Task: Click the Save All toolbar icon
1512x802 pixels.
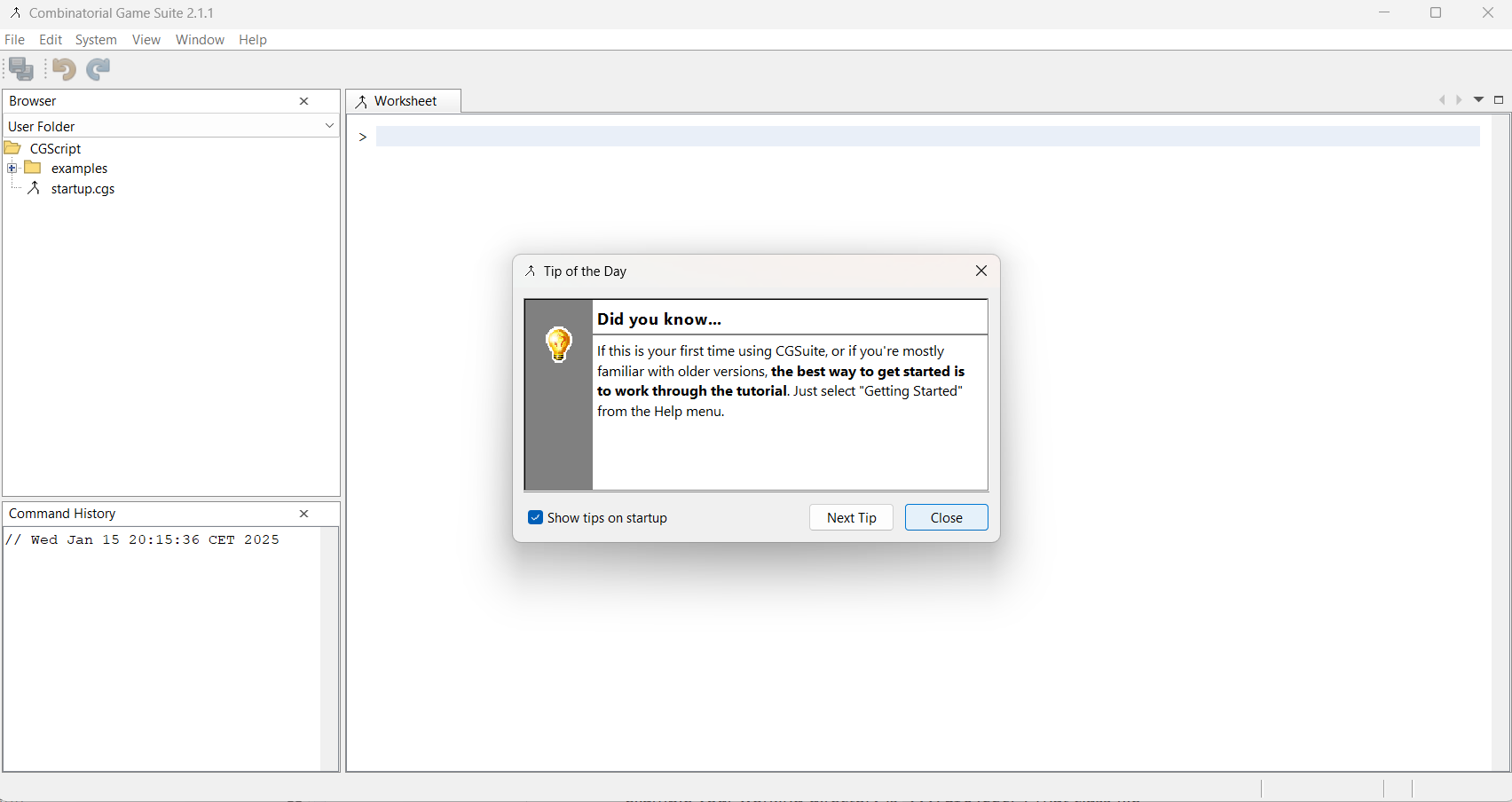Action: click(x=21, y=68)
